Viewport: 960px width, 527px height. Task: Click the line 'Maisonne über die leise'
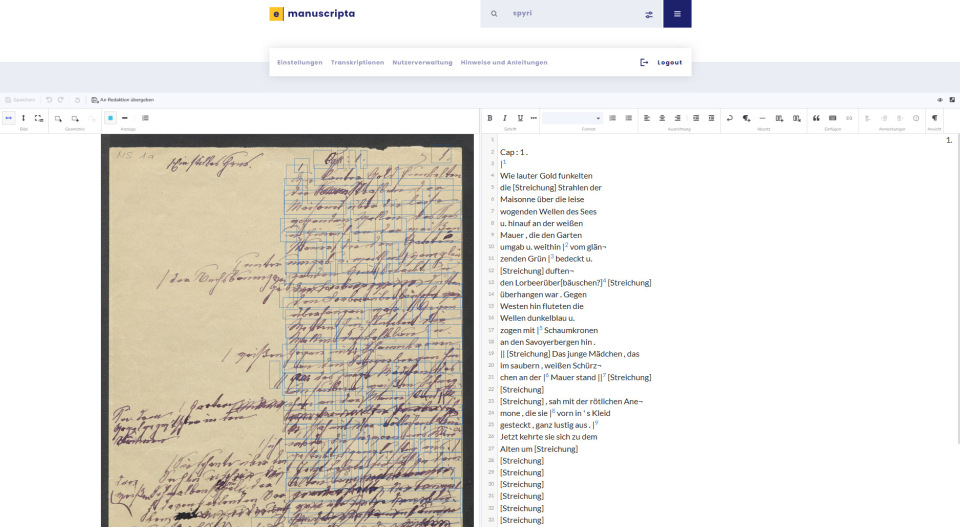542,200
